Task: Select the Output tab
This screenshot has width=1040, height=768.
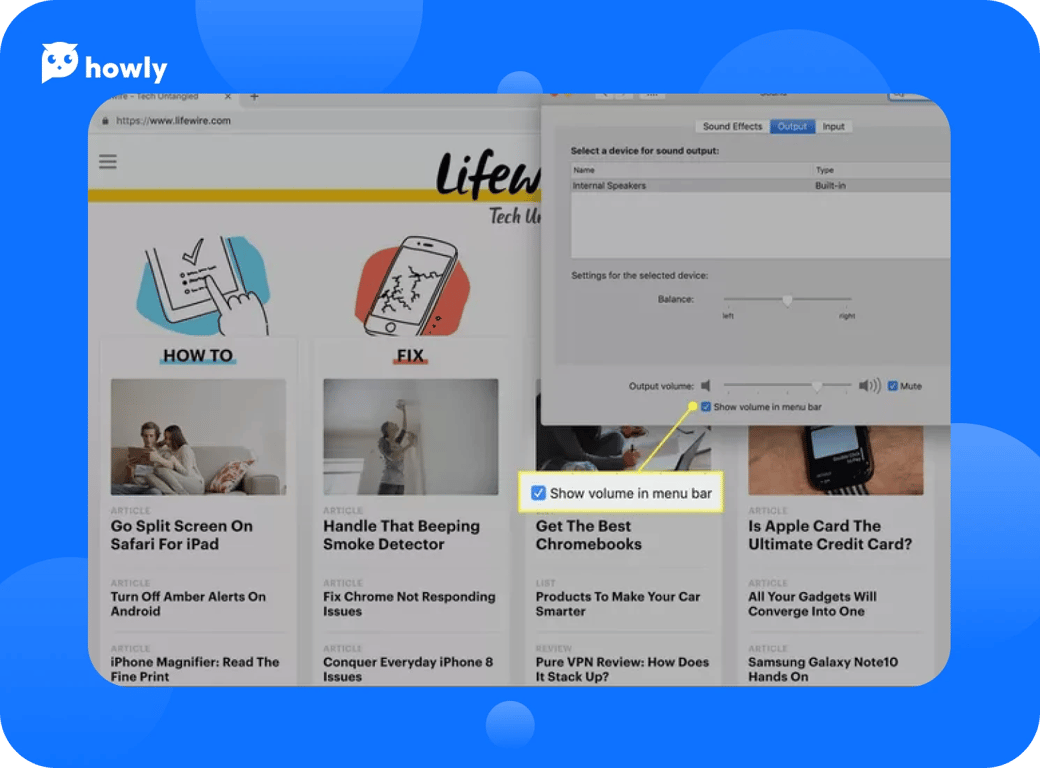Action: (x=792, y=127)
